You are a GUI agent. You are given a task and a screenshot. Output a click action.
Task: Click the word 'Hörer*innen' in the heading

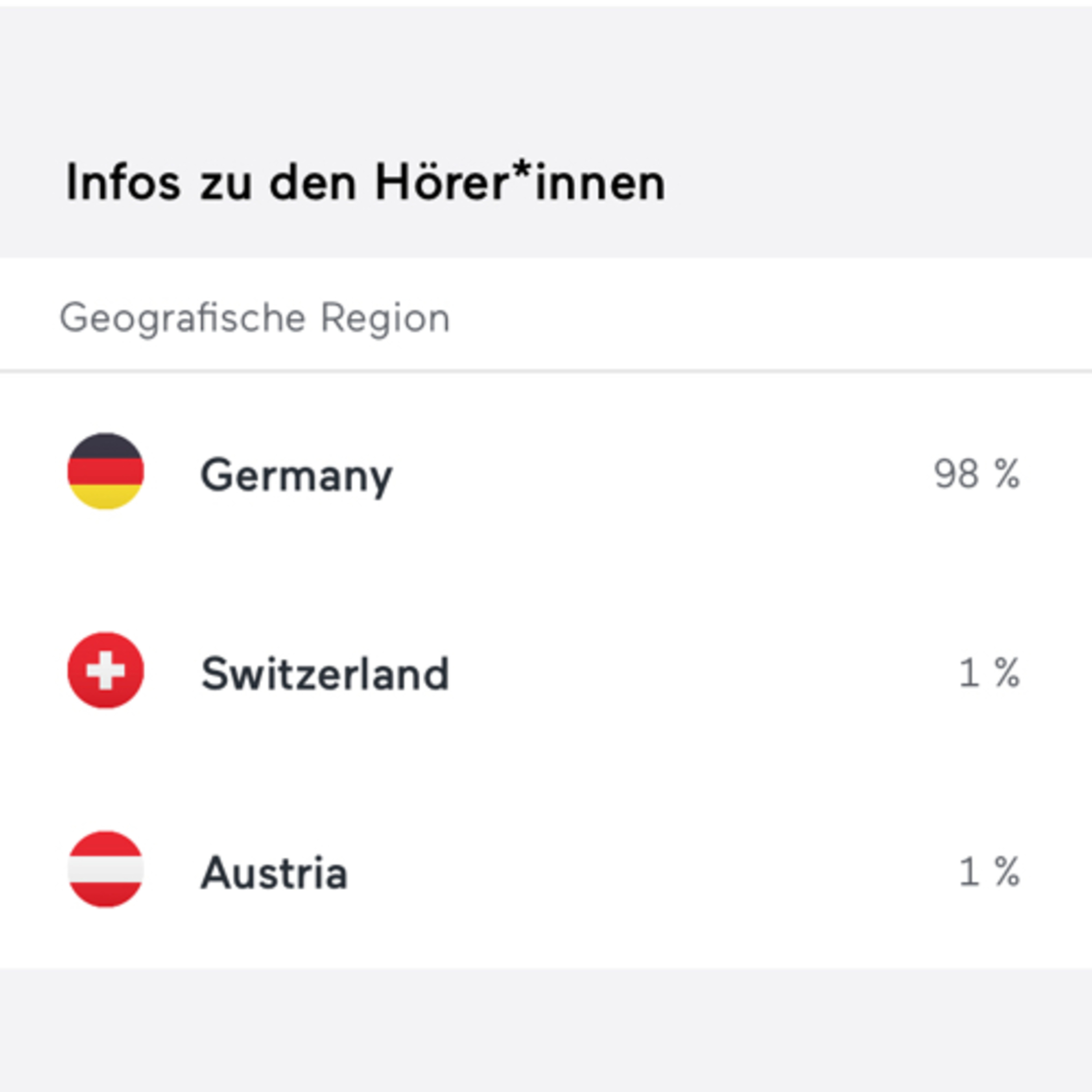pos(521,182)
